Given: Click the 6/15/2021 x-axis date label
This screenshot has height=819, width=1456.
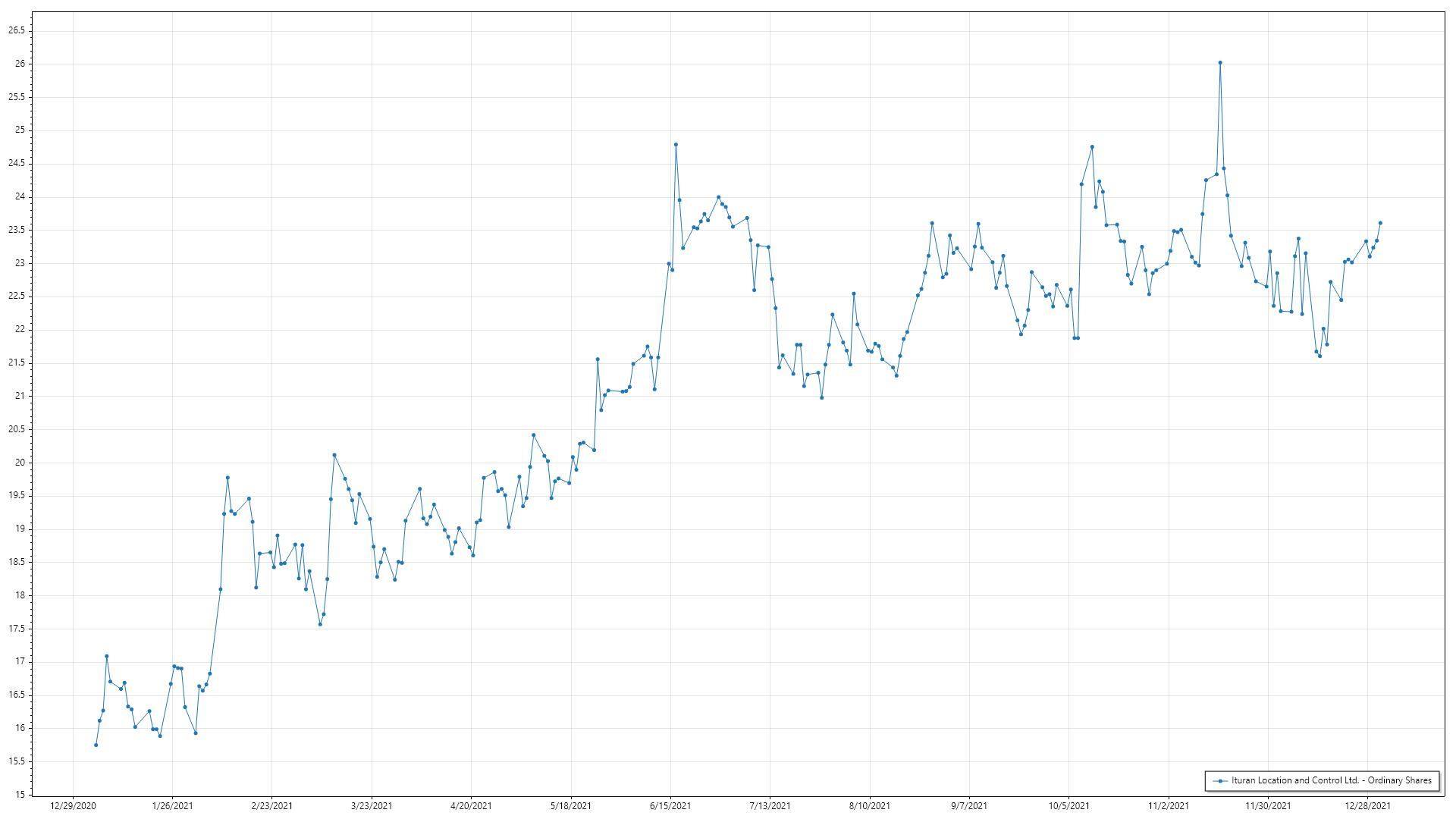Looking at the screenshot, I should 670,806.
